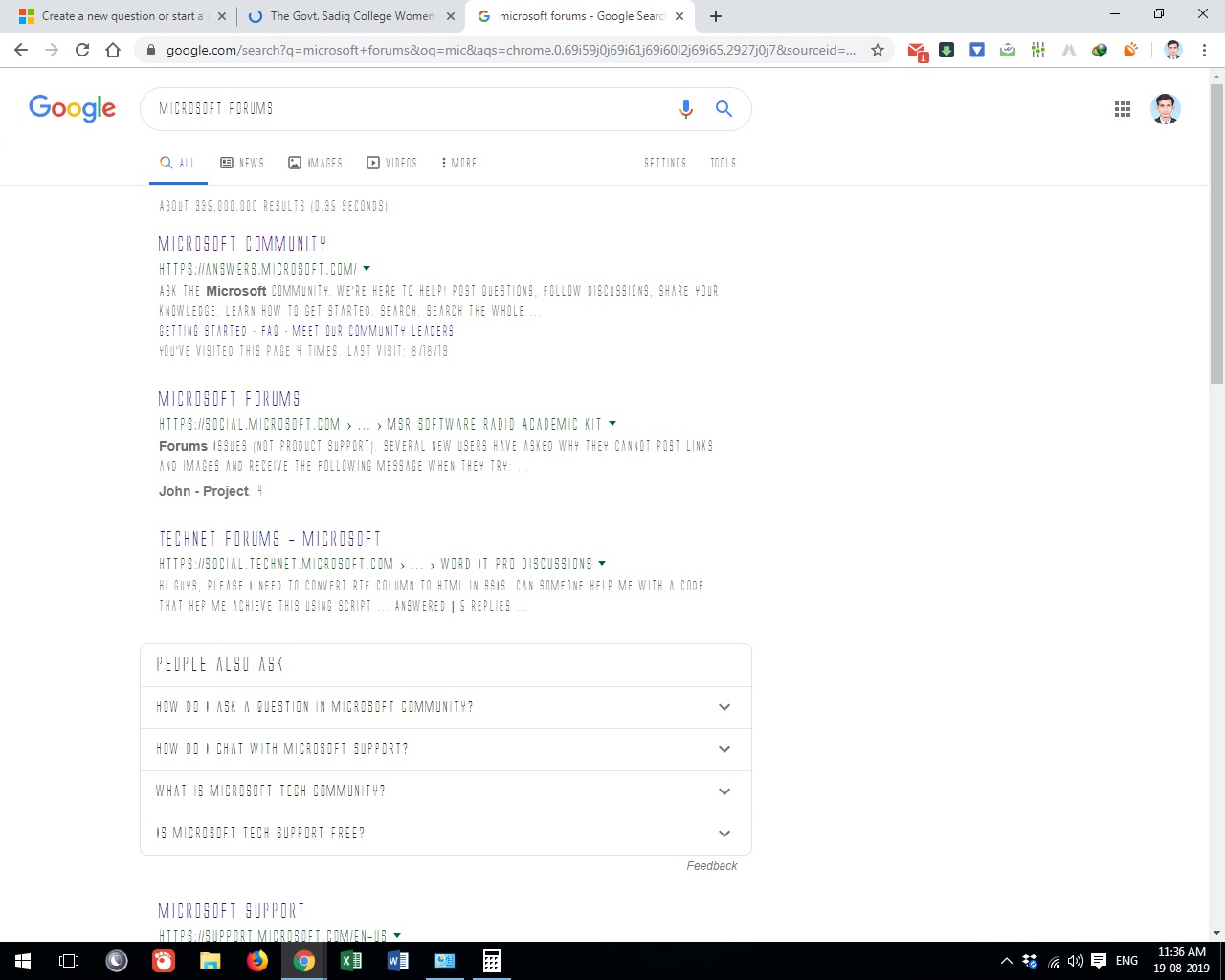
Task: Open search Tools
Action: click(724, 164)
